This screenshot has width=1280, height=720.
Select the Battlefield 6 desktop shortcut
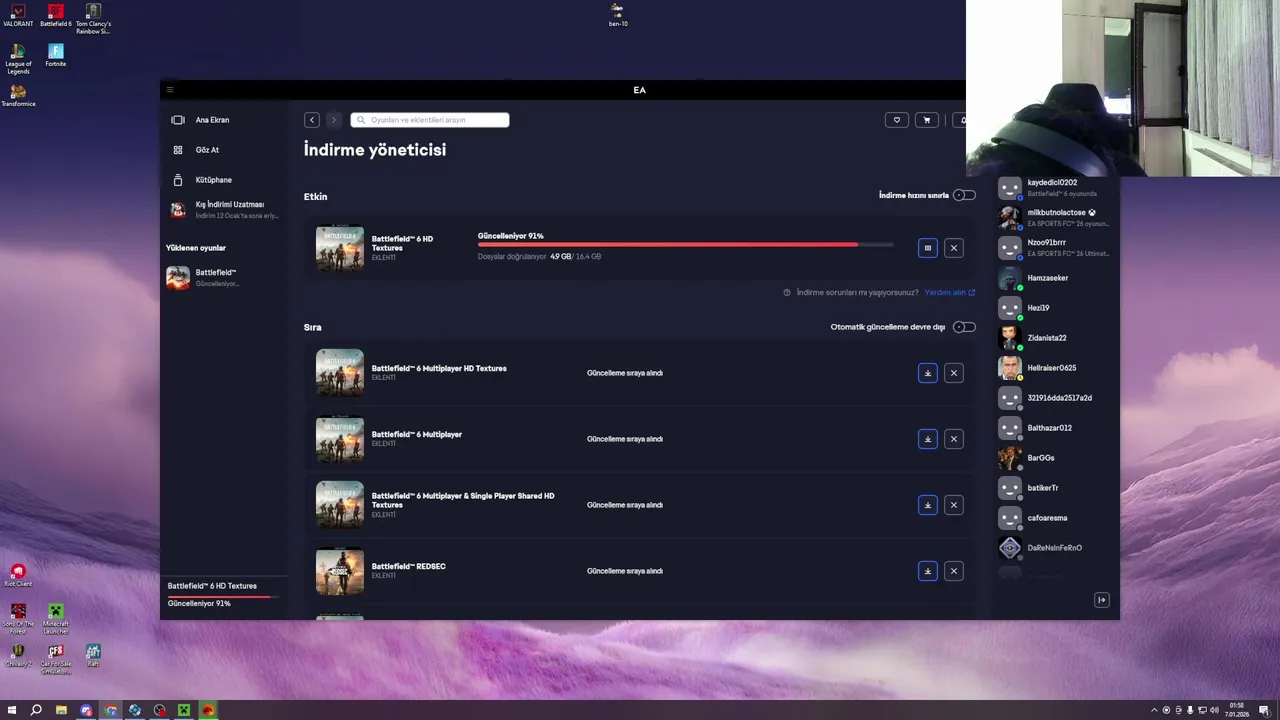click(56, 16)
